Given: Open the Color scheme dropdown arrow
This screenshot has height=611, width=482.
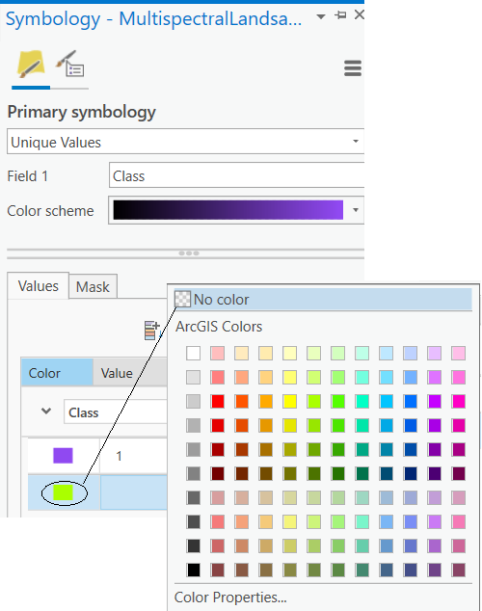Looking at the screenshot, I should point(355,210).
